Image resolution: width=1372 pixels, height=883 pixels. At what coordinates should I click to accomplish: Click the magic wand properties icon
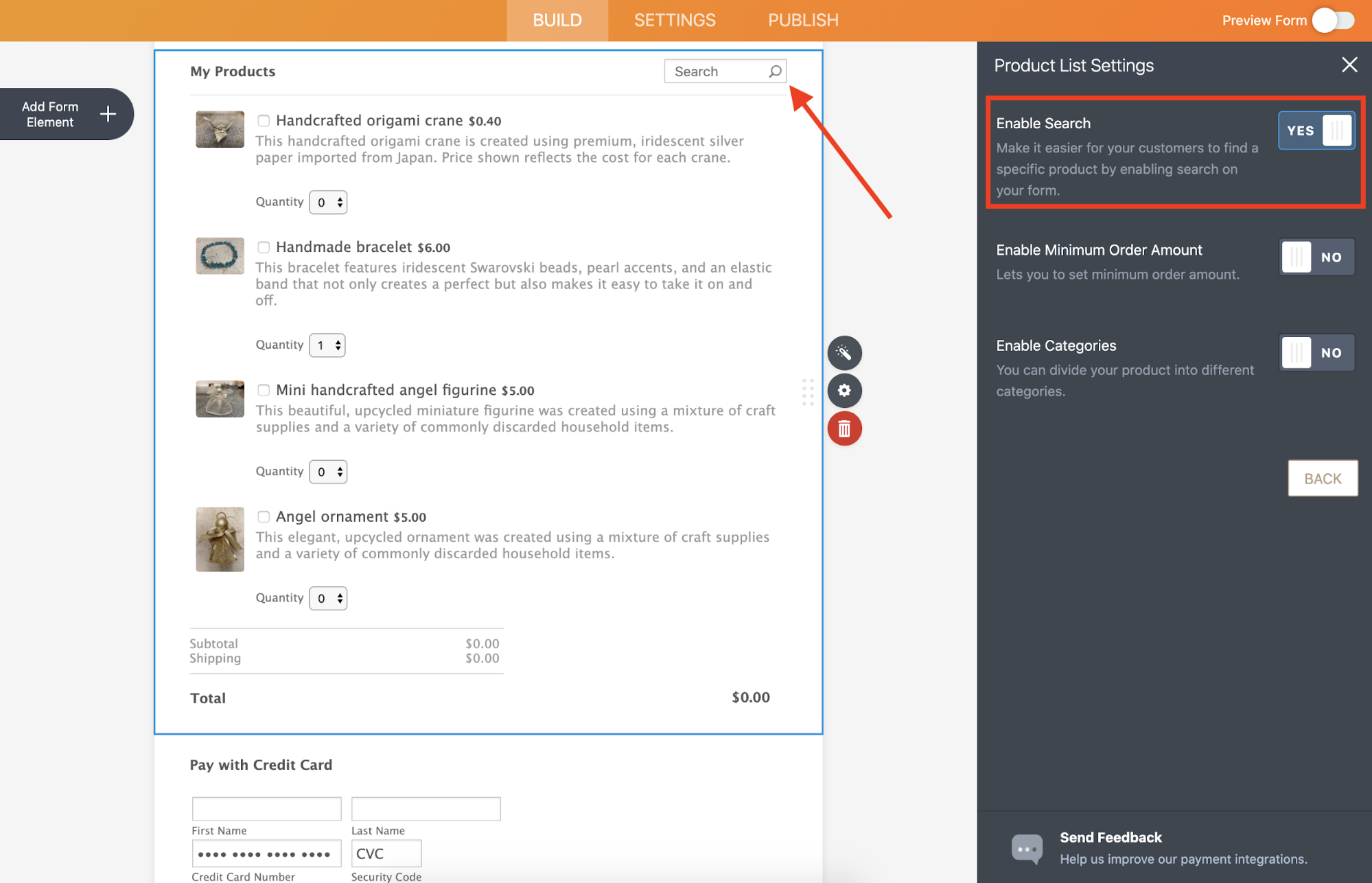[844, 353]
